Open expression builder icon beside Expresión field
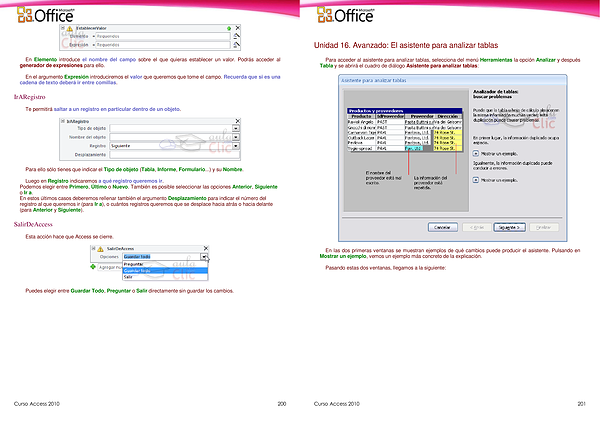This screenshot has width=600, height=424. (x=236, y=46)
